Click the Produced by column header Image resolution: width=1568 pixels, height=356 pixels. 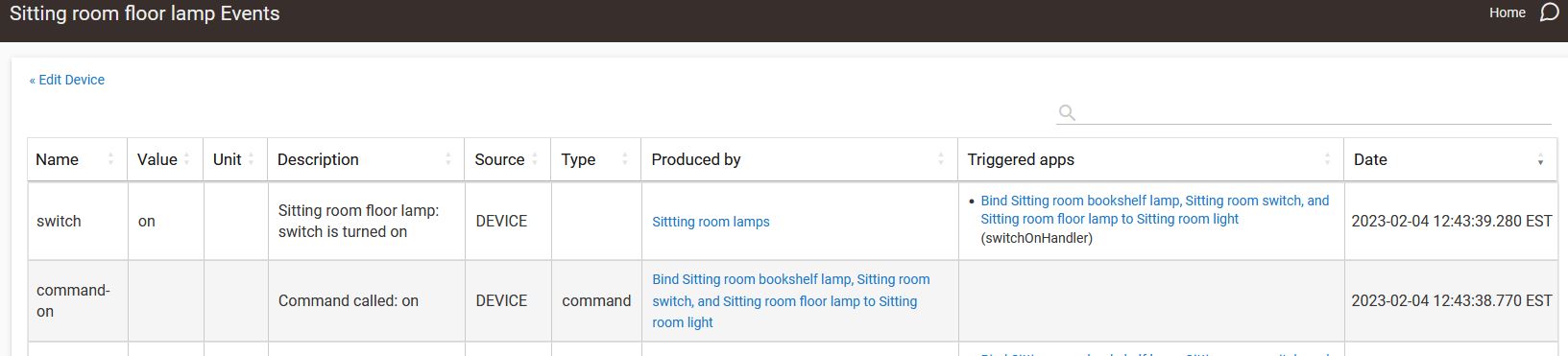point(799,159)
